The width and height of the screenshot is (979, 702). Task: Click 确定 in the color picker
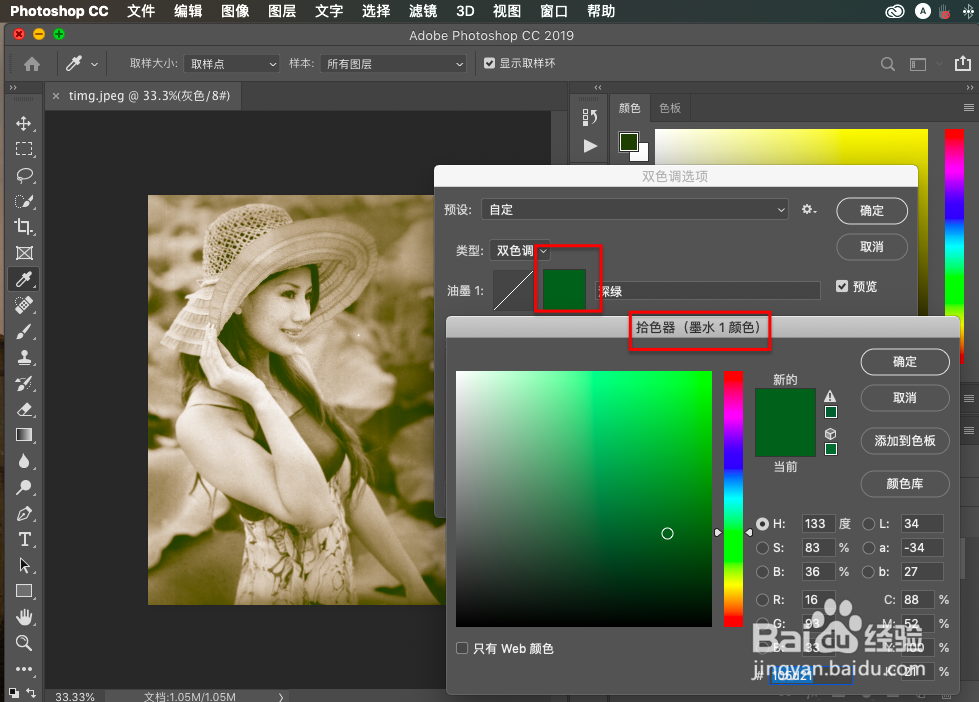[x=905, y=362]
